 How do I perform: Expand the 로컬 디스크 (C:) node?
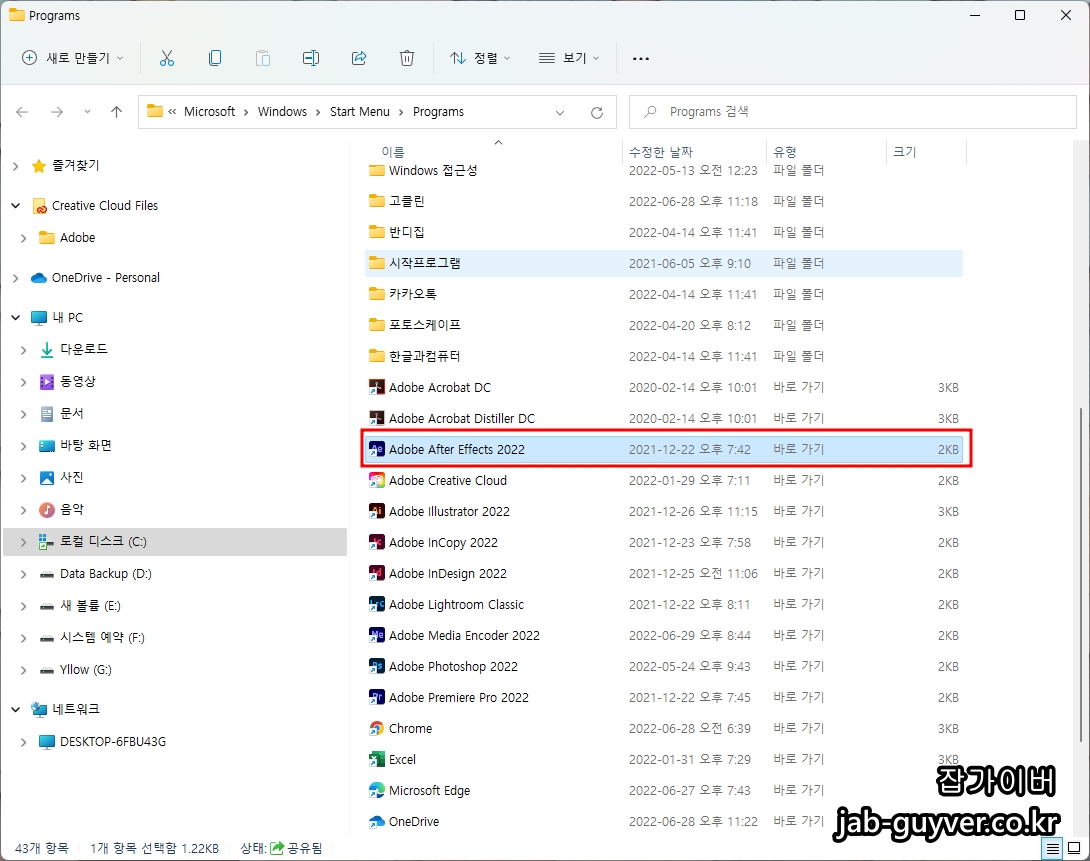pyautogui.click(x=24, y=542)
